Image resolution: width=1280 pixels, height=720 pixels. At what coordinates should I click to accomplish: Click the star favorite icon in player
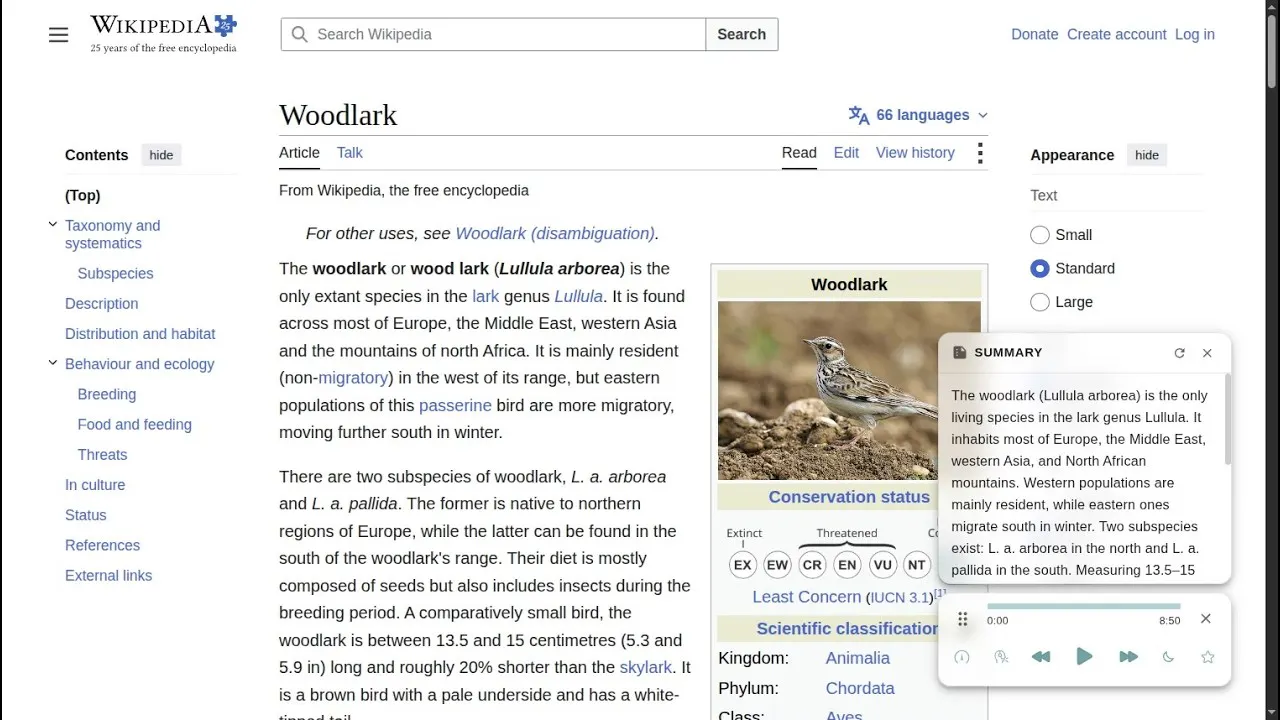(x=1207, y=657)
